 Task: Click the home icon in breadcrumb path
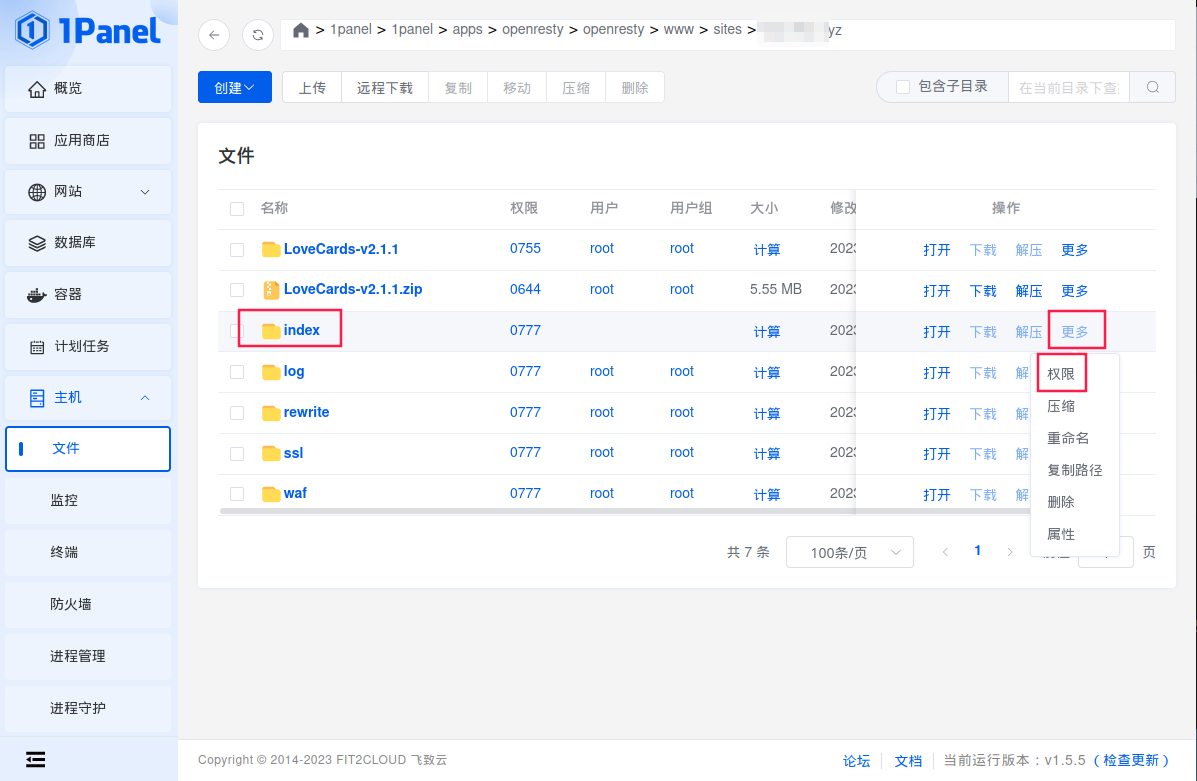[x=300, y=30]
